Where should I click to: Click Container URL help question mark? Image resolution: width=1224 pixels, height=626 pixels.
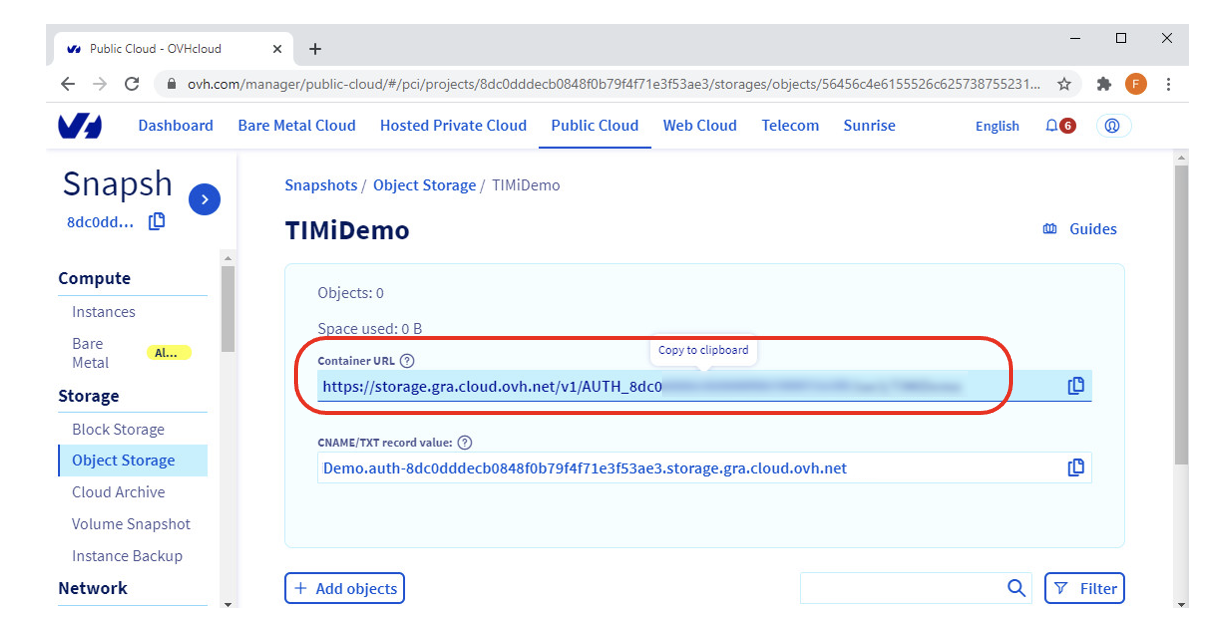[x=406, y=361]
